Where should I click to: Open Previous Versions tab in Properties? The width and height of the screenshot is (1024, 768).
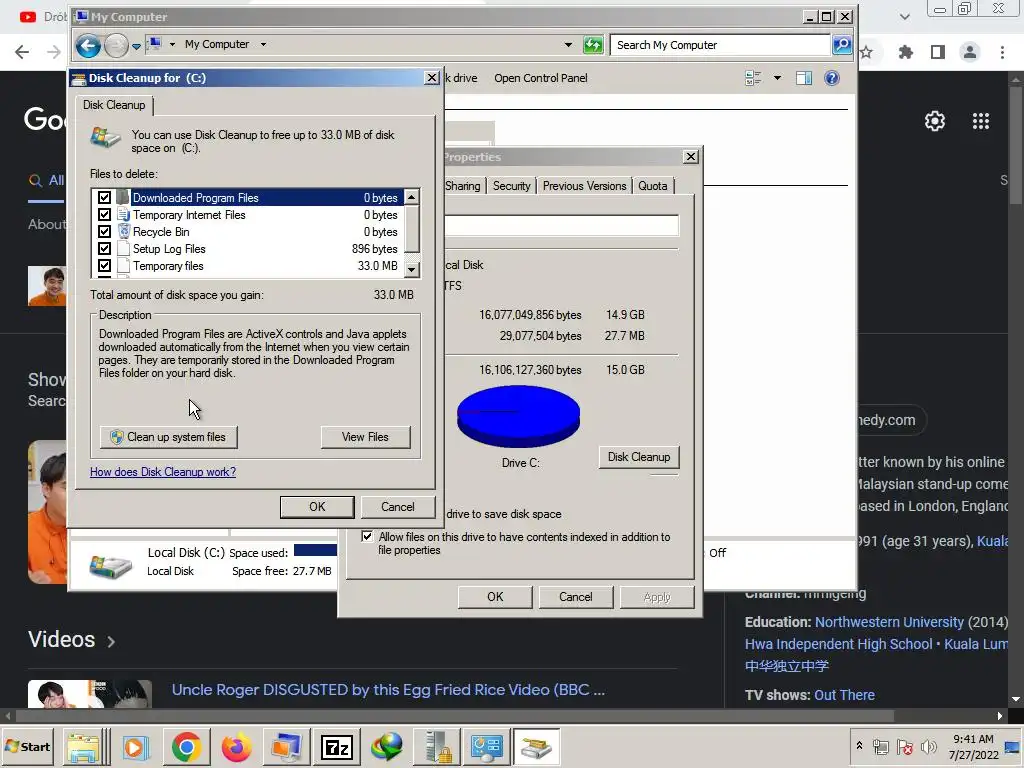point(584,186)
